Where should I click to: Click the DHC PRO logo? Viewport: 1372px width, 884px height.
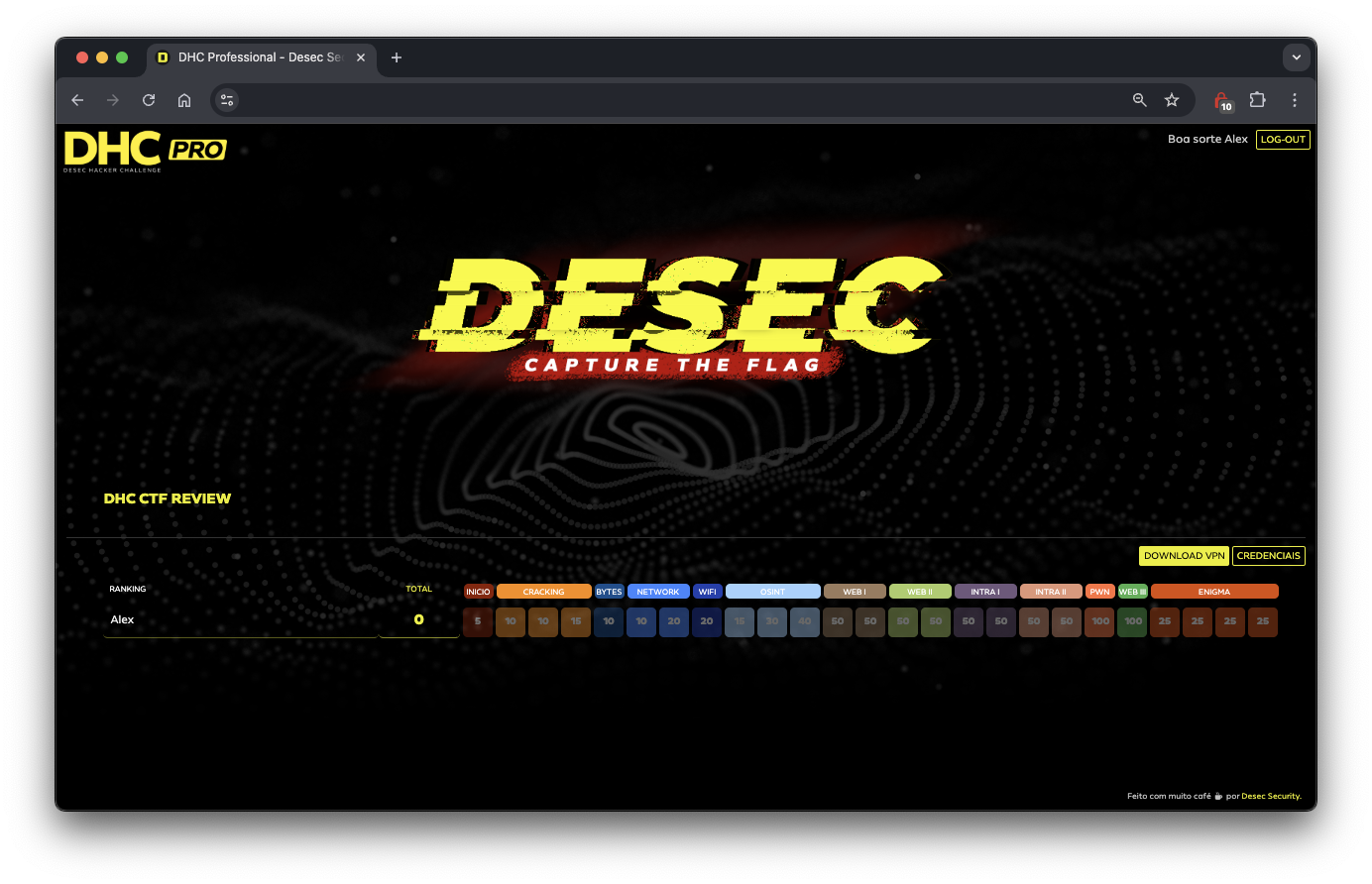(x=146, y=151)
